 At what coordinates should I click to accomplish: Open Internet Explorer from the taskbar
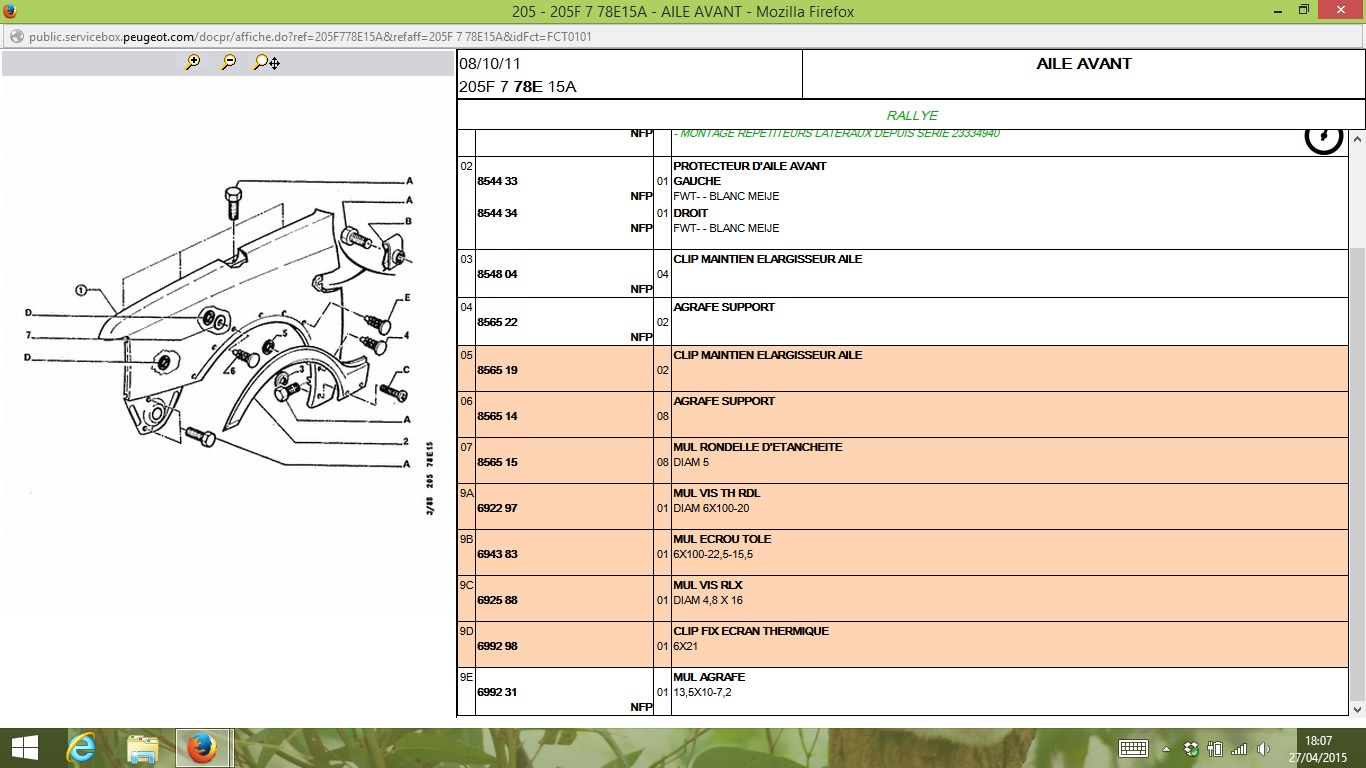81,748
